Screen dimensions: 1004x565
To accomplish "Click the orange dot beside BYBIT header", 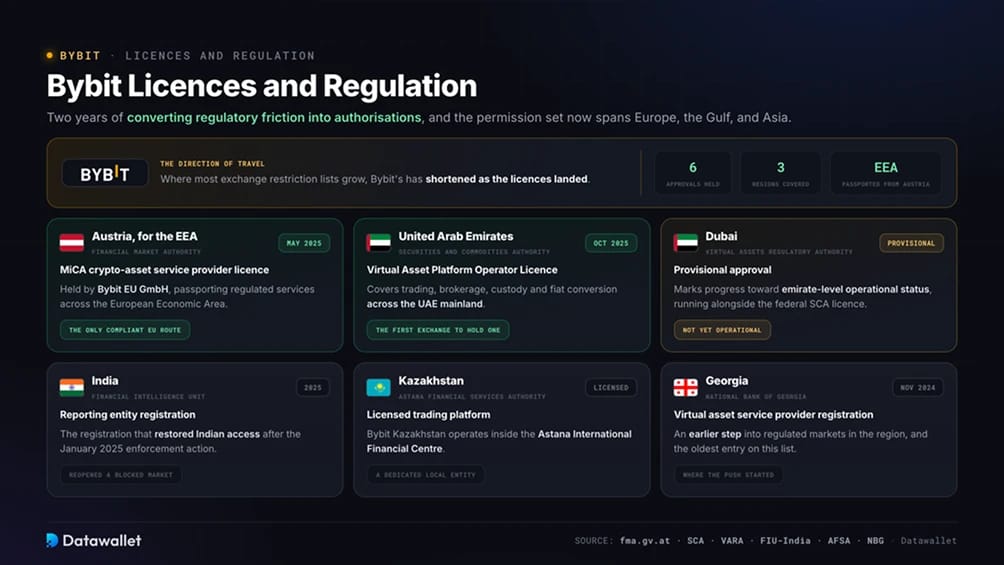I will (49, 56).
